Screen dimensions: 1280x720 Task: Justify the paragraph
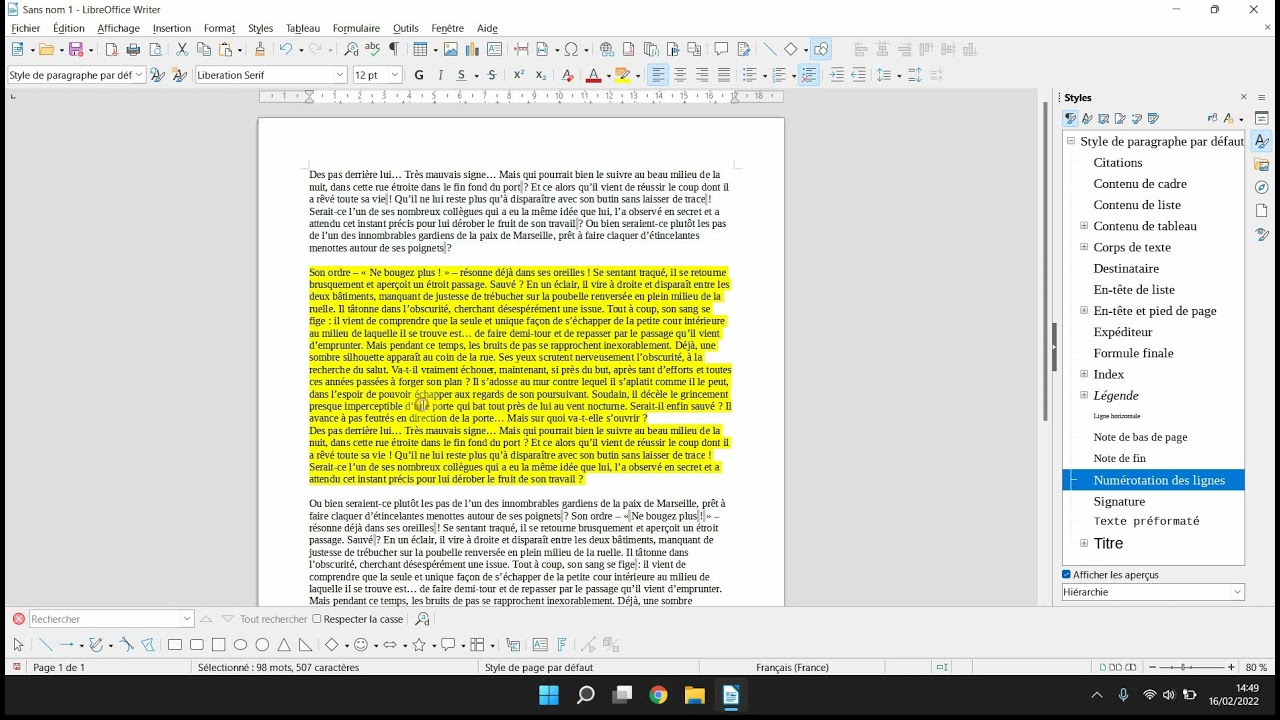(x=724, y=75)
